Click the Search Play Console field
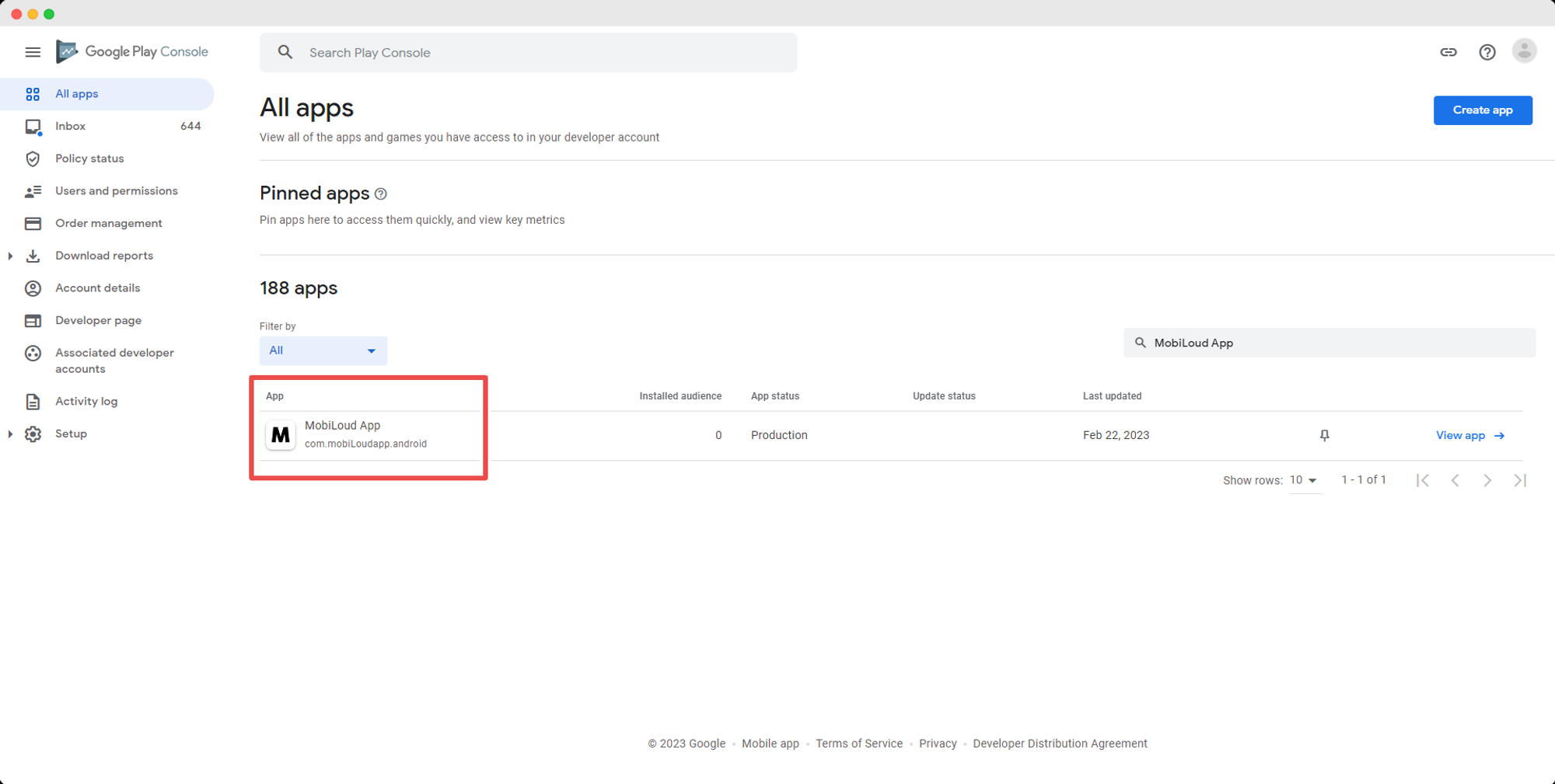The width and height of the screenshot is (1555, 784). [x=528, y=52]
